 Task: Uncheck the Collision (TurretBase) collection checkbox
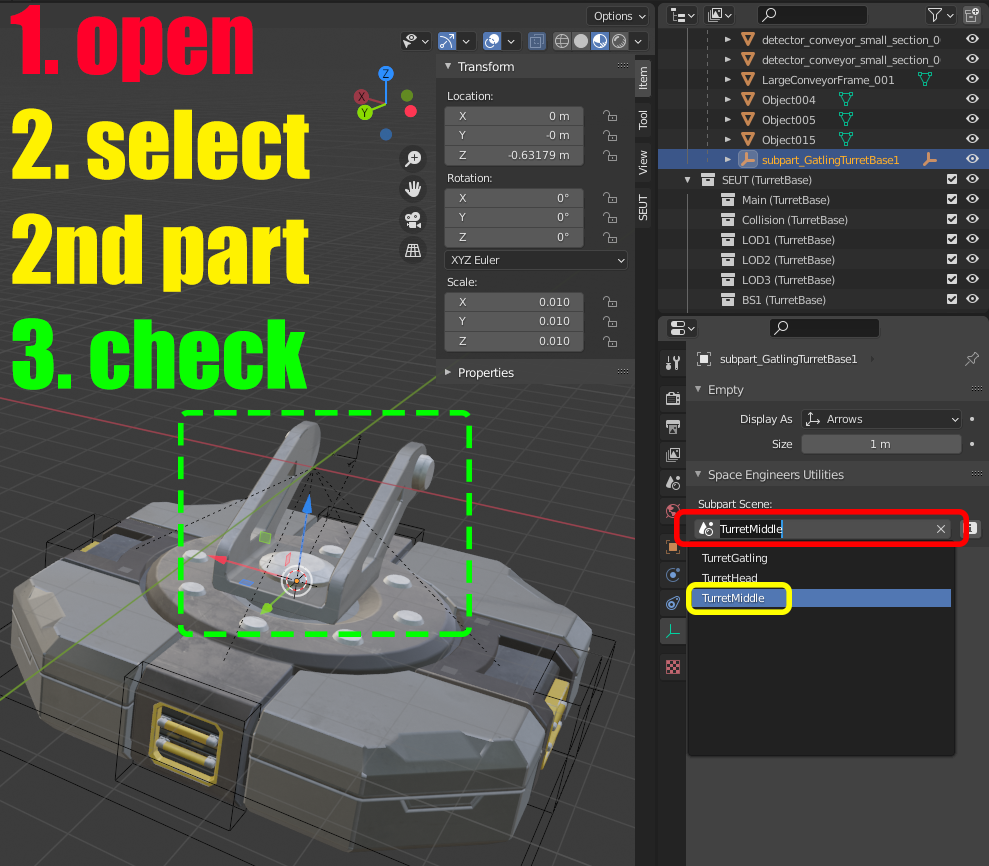pos(952,219)
